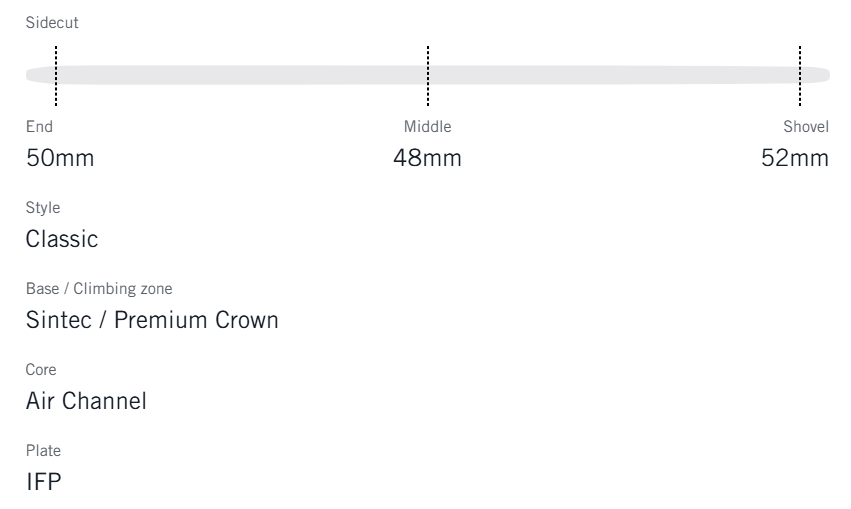Select the End label under the ski
This screenshot has width=851, height=509.
click(x=39, y=127)
